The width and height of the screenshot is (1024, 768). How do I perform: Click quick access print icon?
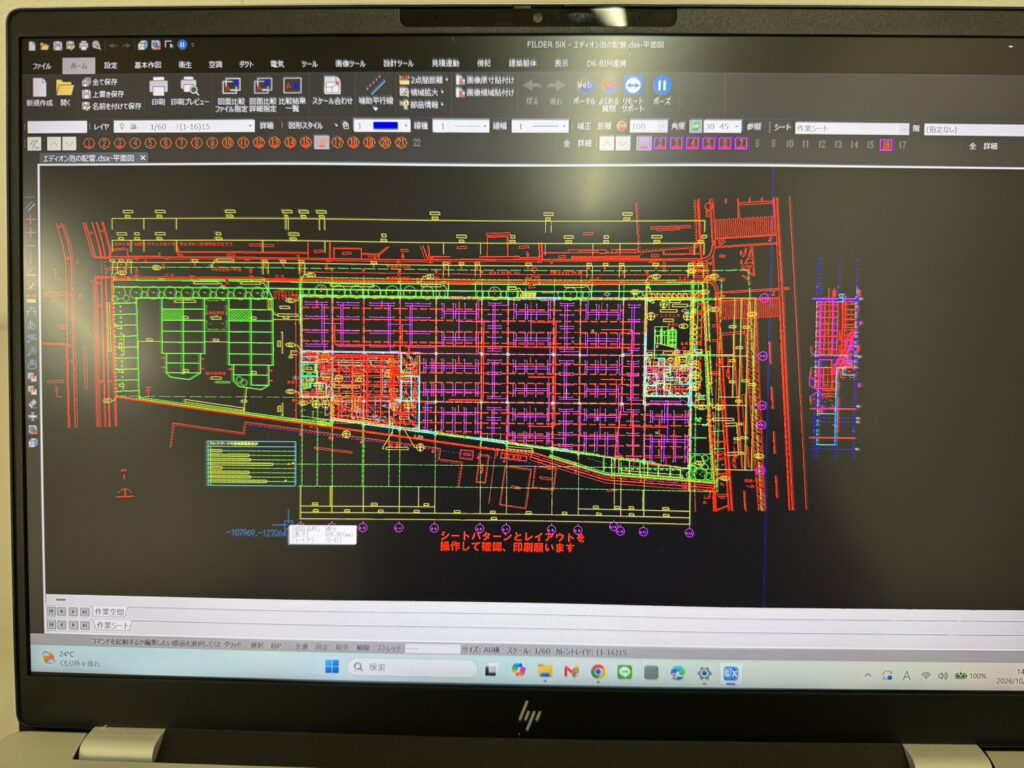click(x=83, y=46)
